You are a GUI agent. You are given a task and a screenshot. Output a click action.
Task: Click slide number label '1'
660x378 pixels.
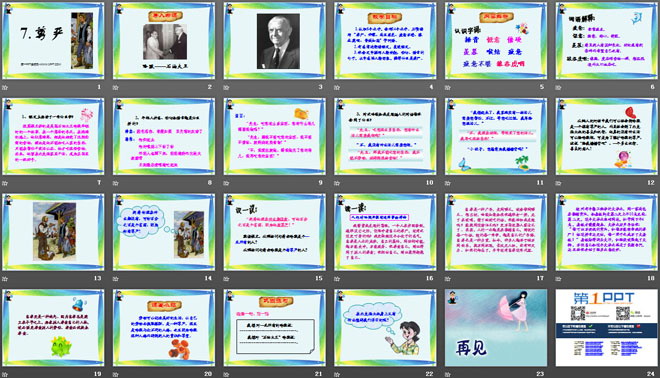pos(99,87)
